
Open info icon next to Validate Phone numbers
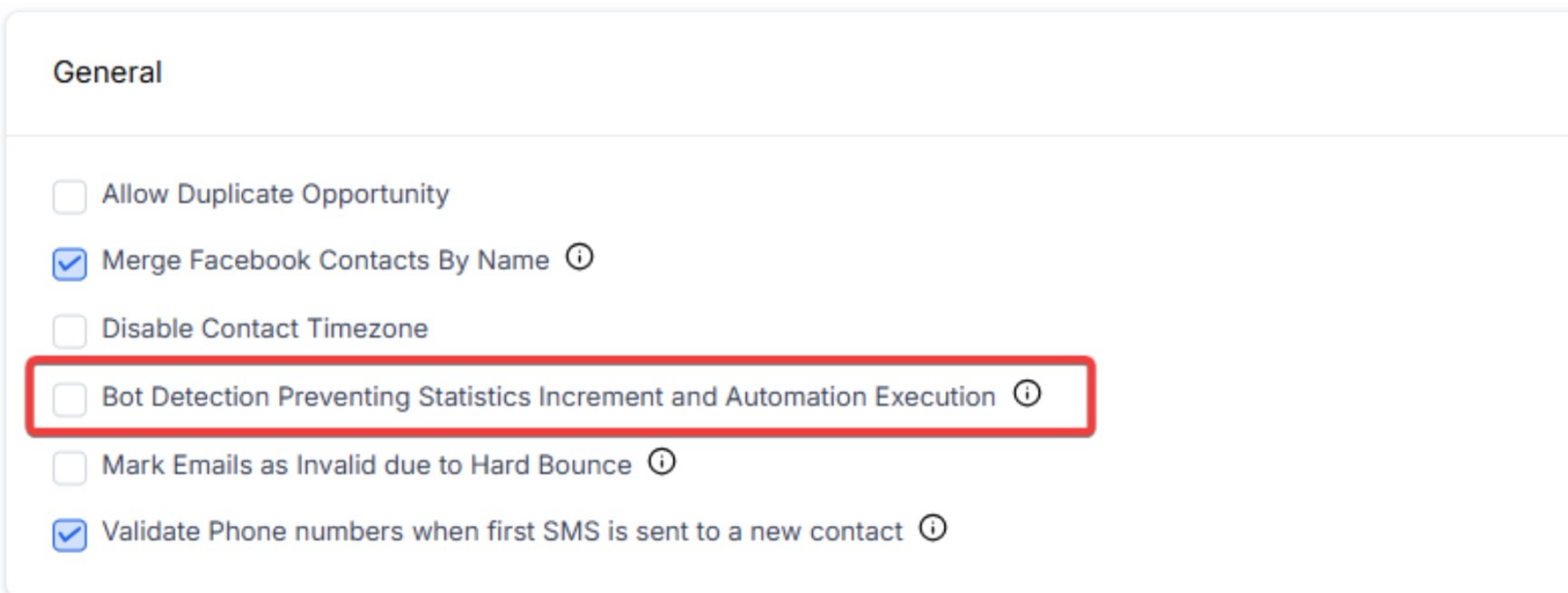click(933, 528)
